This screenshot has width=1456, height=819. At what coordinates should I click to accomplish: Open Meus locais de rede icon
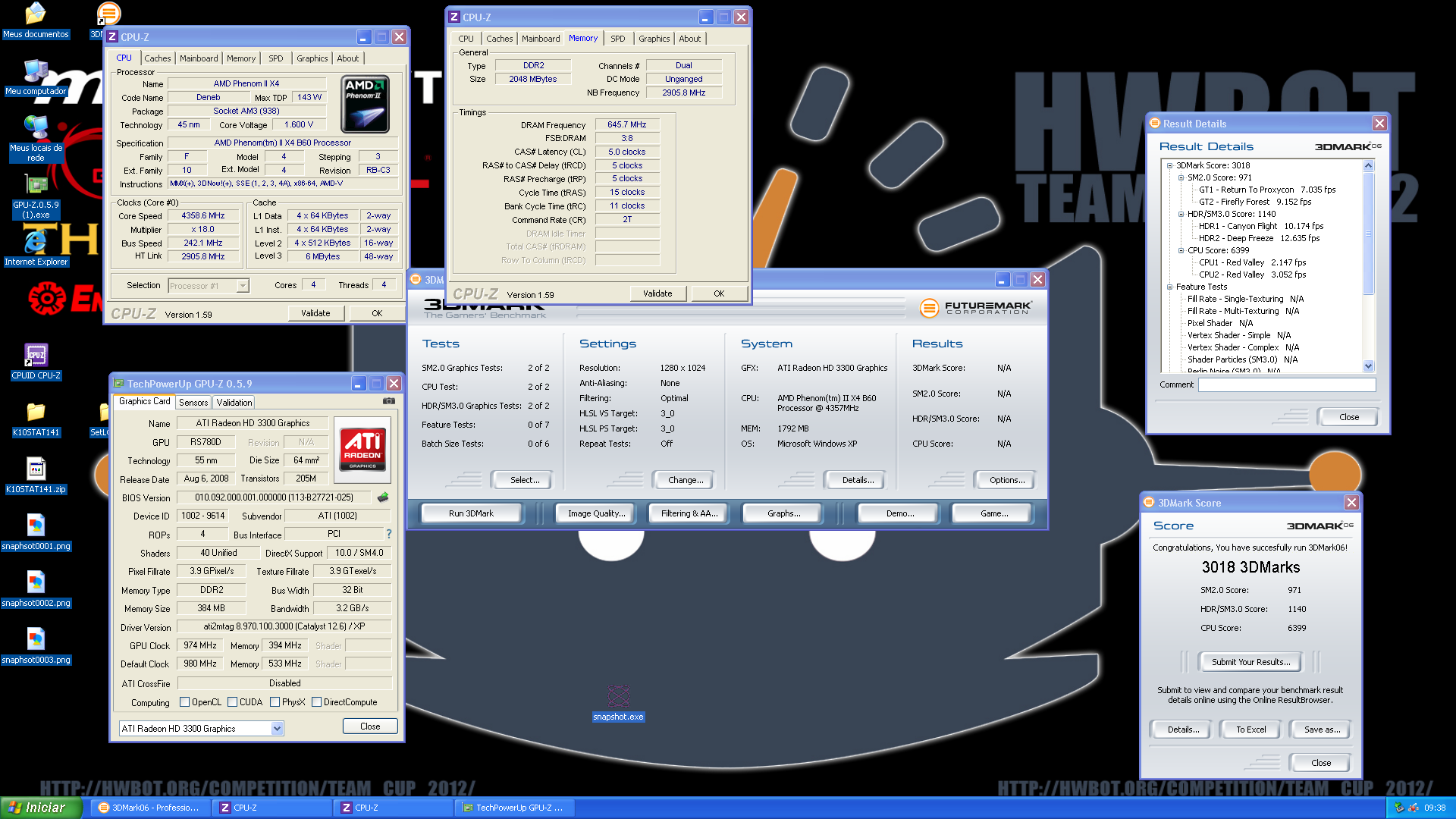pos(36,138)
